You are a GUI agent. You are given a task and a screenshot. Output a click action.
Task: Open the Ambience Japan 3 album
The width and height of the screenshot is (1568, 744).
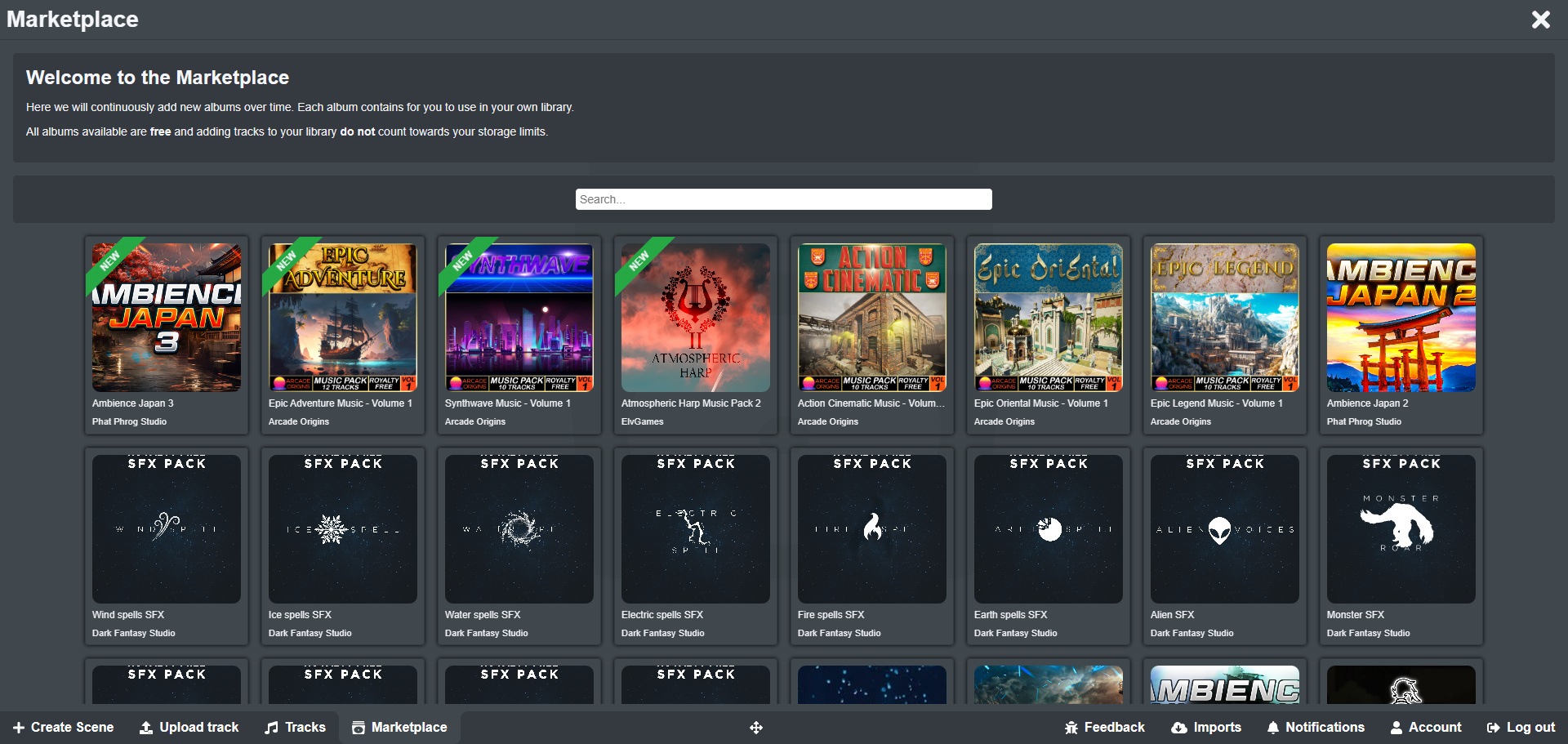coord(167,318)
